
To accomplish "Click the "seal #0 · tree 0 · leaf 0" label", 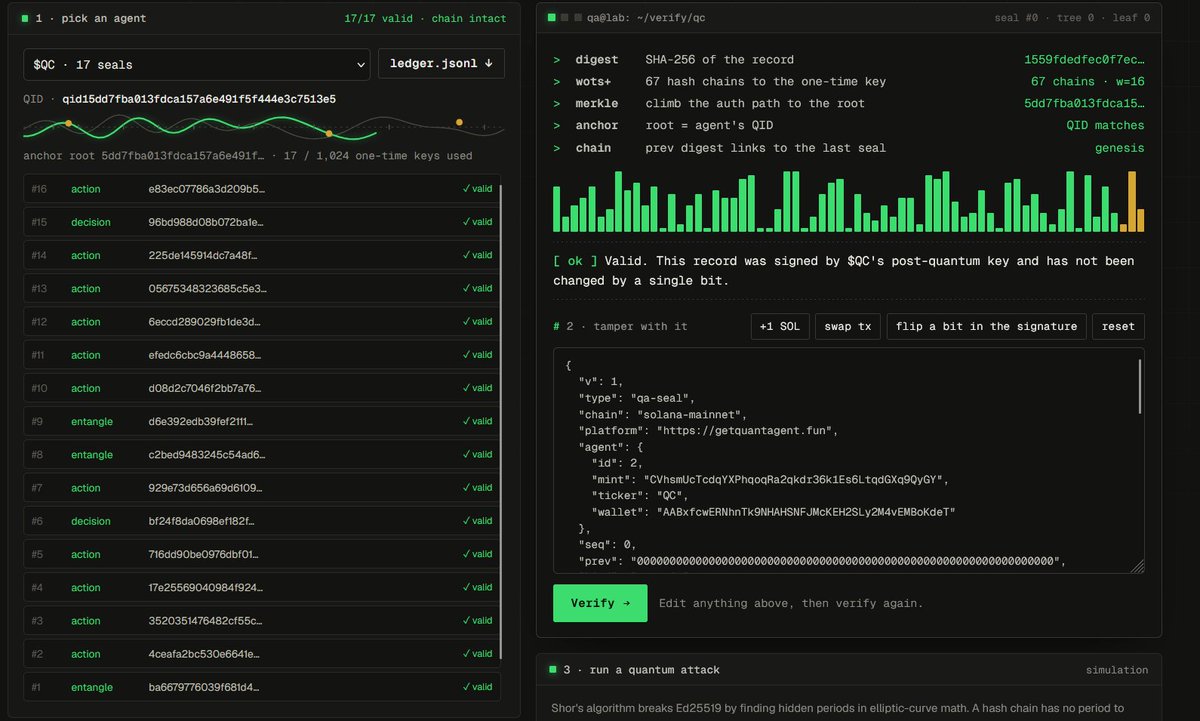I will tap(1072, 18).
